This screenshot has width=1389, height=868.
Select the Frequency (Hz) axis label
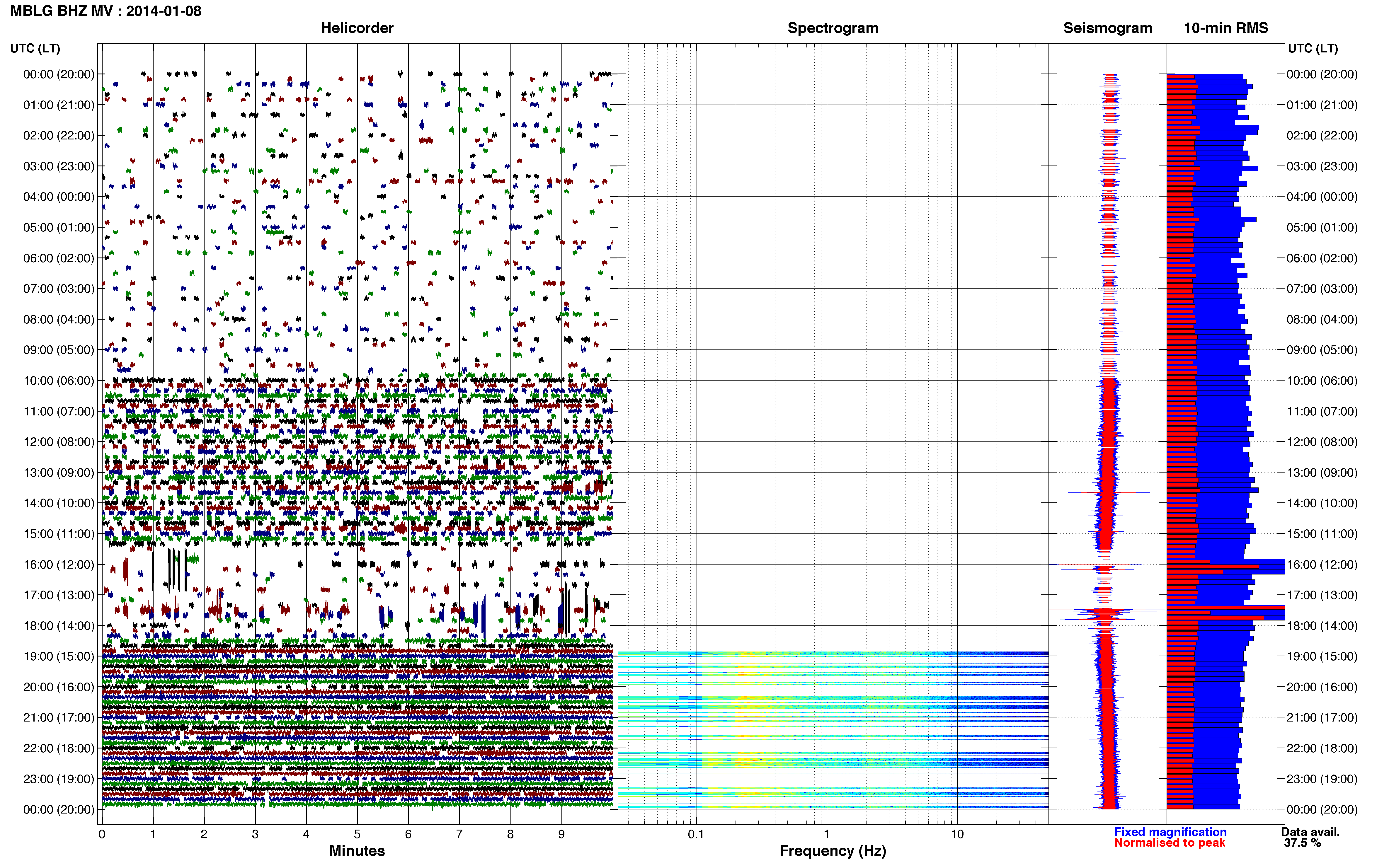pyautogui.click(x=833, y=851)
